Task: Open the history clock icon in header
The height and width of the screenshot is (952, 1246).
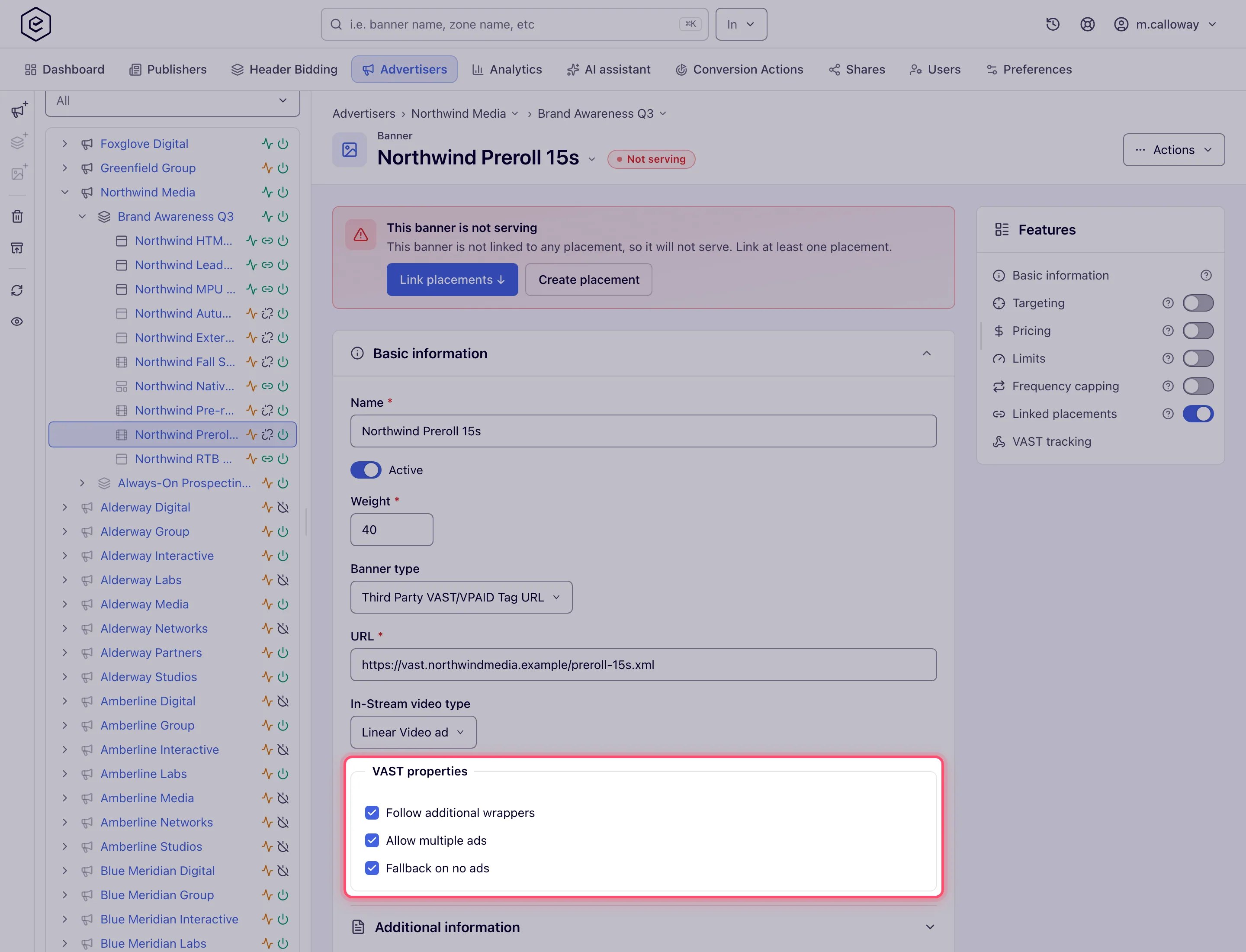Action: click(1052, 24)
